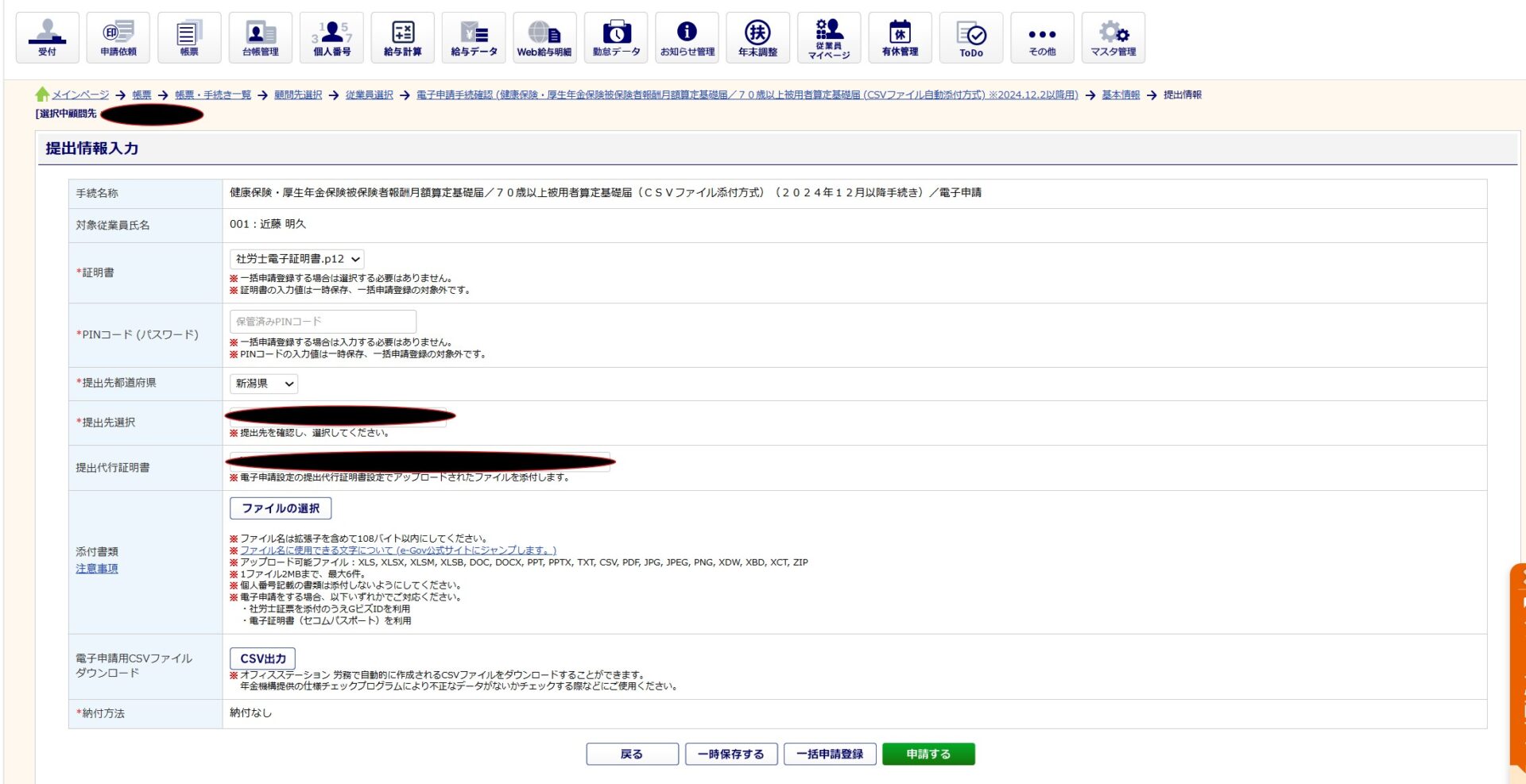The image size is (1526, 784).
Task: Open the 従業員マイページ icon
Action: point(829,37)
